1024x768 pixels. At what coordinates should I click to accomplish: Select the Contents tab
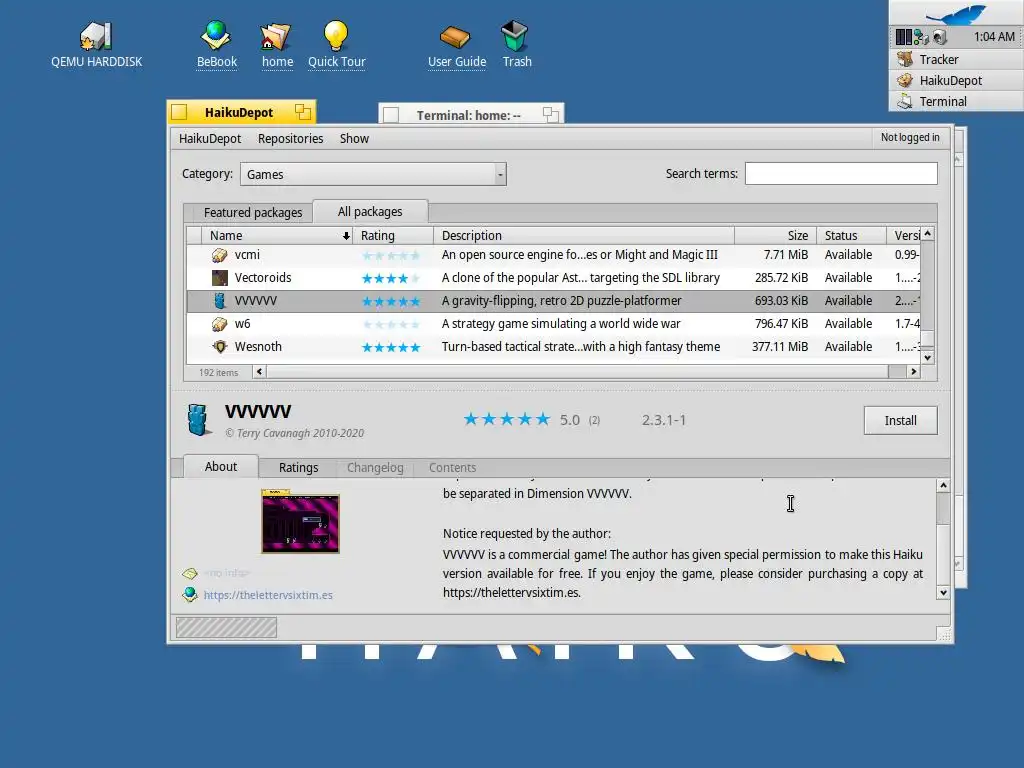click(x=452, y=468)
